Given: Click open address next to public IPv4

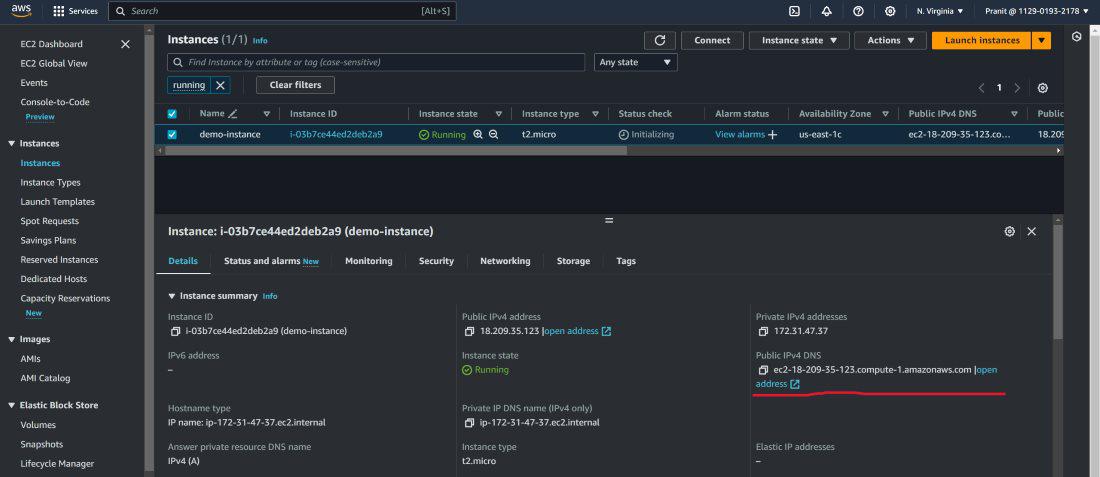Looking at the screenshot, I should 577,331.
